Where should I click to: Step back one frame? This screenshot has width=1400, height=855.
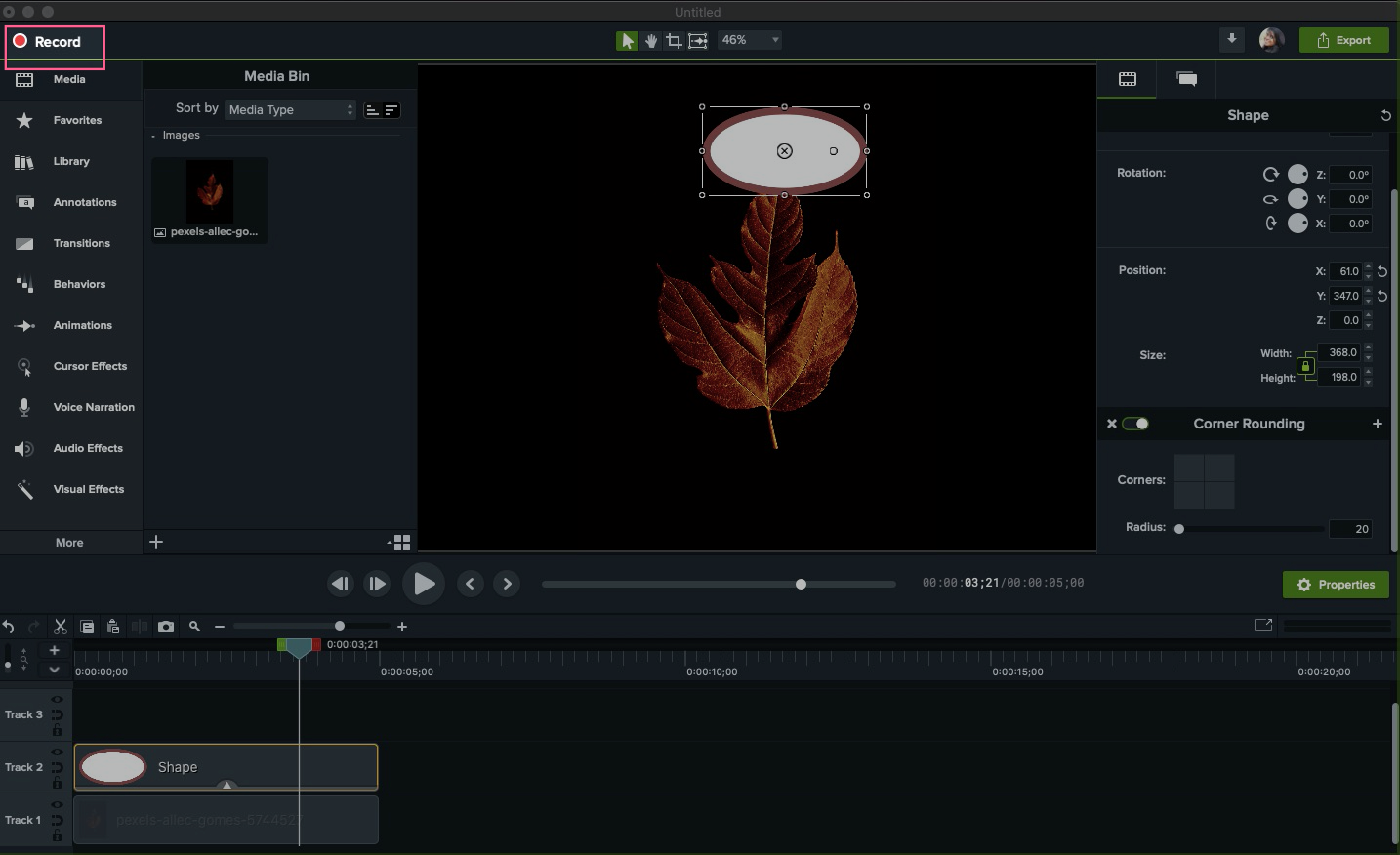340,584
